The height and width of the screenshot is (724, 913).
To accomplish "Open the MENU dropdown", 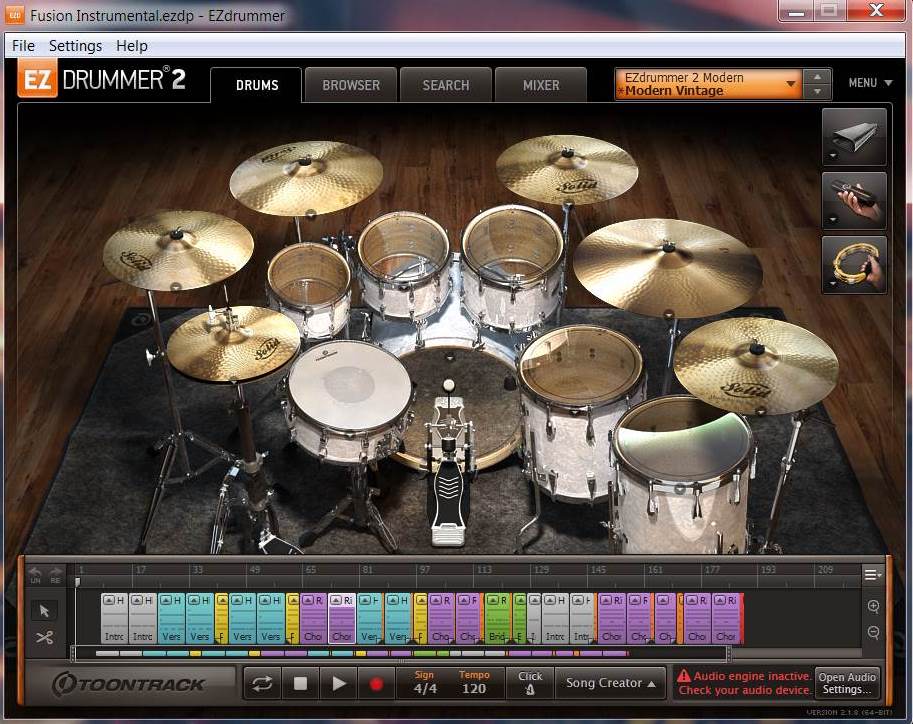I will point(870,83).
